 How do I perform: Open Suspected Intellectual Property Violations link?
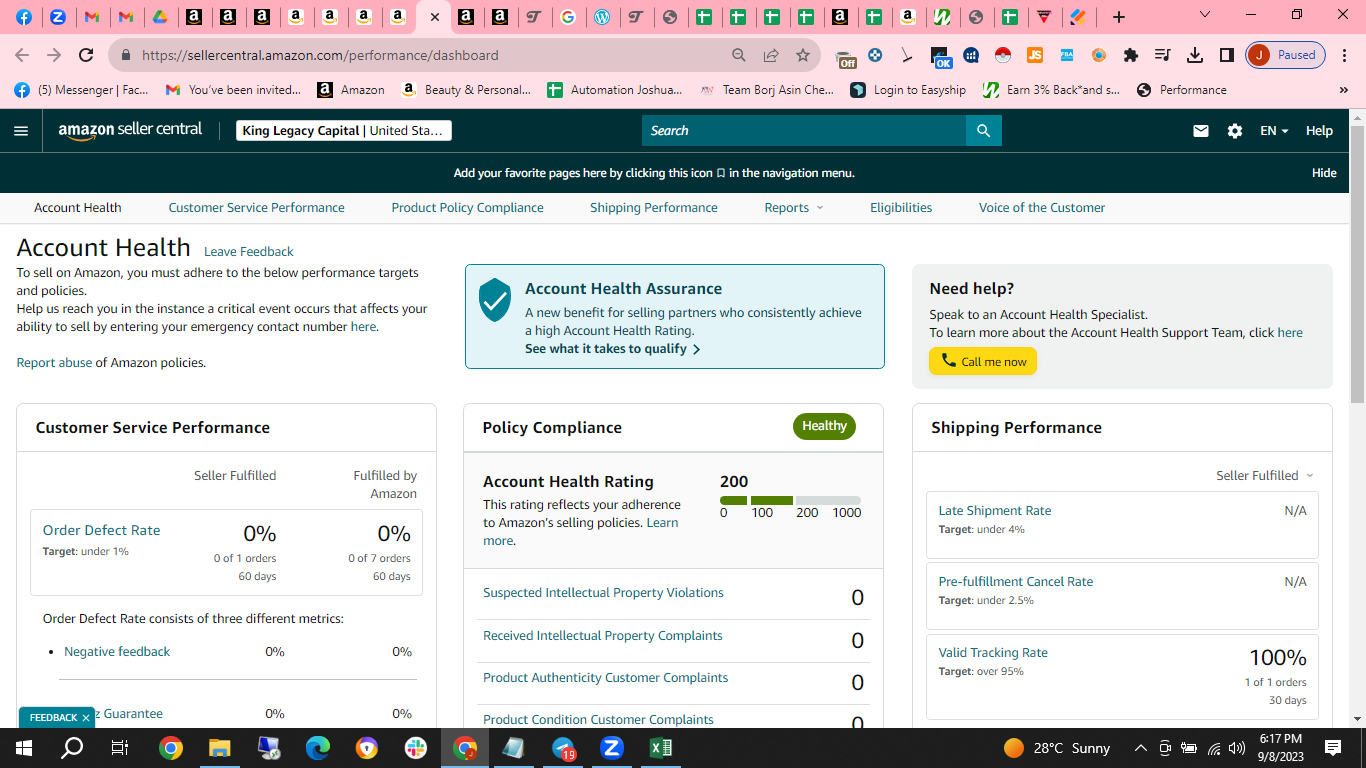603,593
